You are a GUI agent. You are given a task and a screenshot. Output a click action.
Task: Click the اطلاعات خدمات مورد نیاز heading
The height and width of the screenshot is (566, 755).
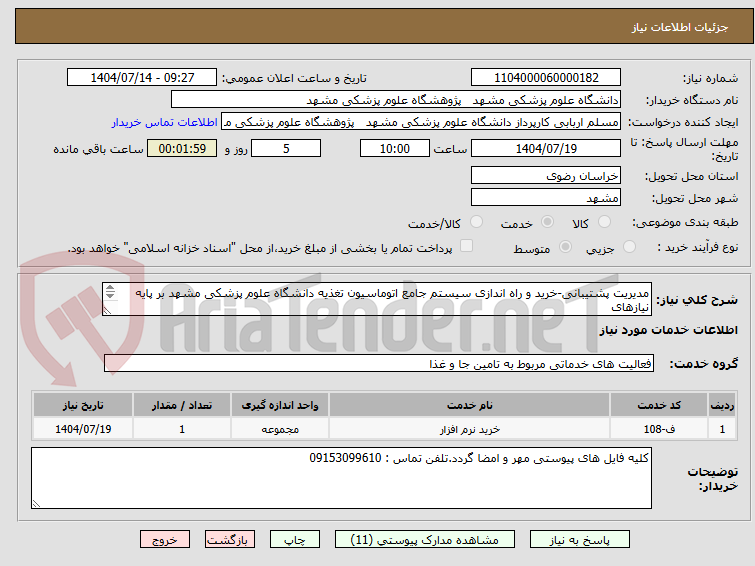click(x=668, y=330)
